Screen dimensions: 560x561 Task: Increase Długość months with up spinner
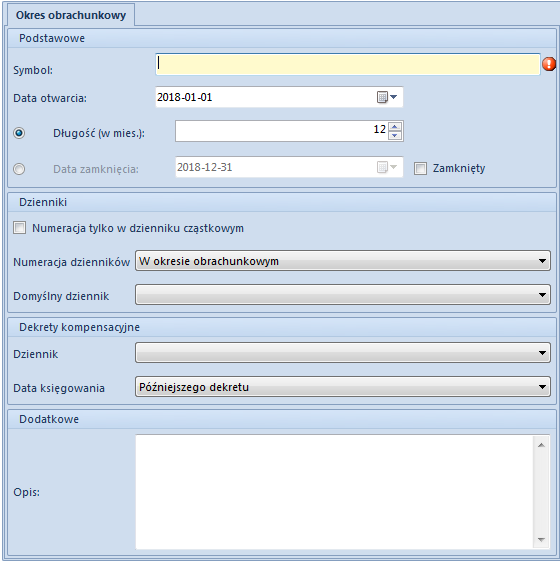(x=395, y=127)
